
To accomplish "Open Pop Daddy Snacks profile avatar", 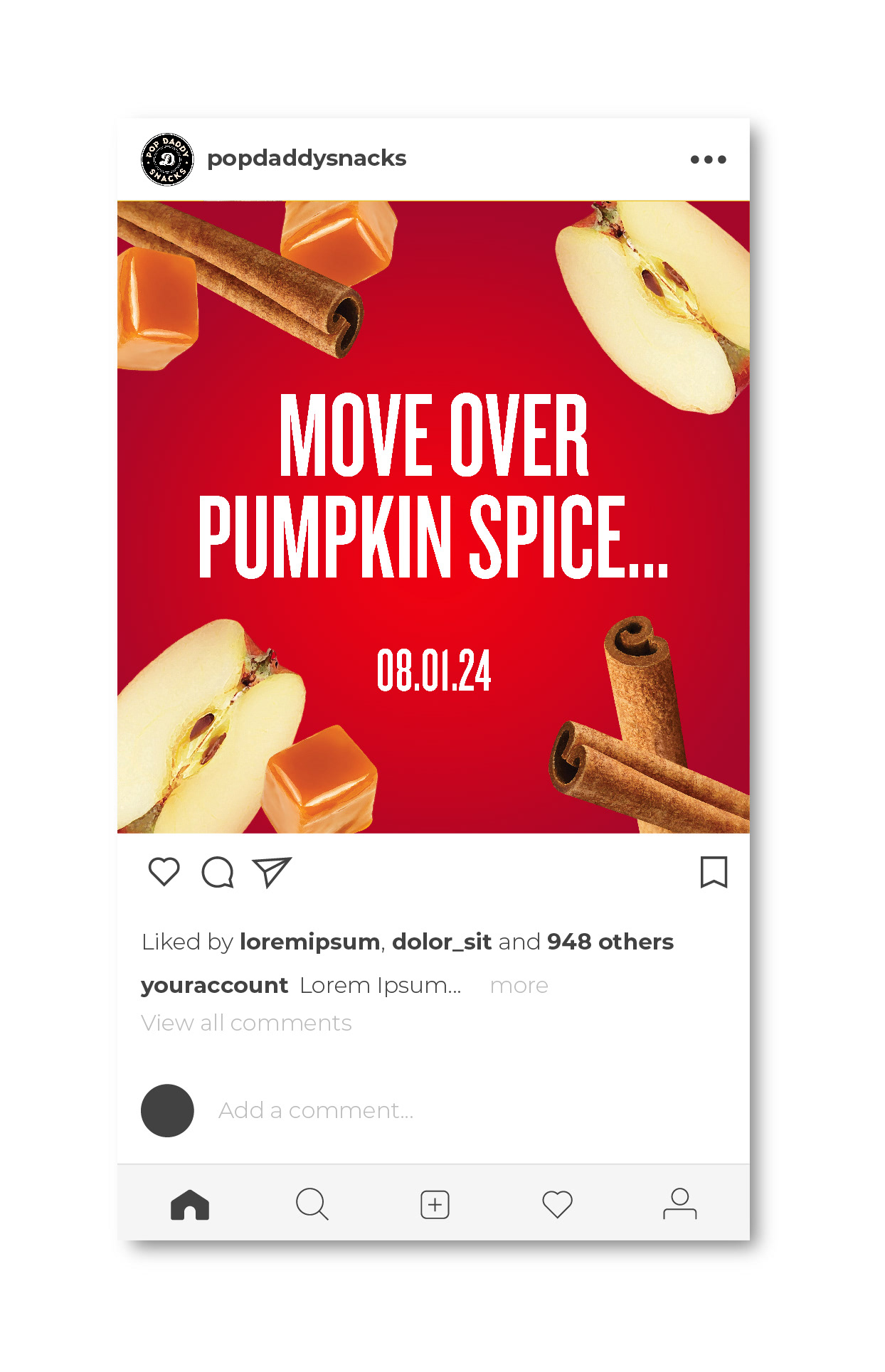I will coord(167,159).
